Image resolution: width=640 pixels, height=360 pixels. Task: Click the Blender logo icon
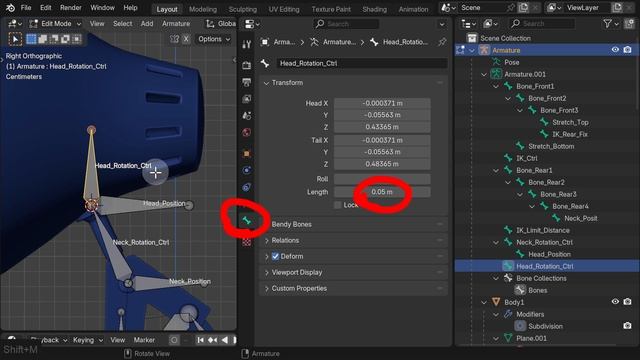pyautogui.click(x=10, y=8)
